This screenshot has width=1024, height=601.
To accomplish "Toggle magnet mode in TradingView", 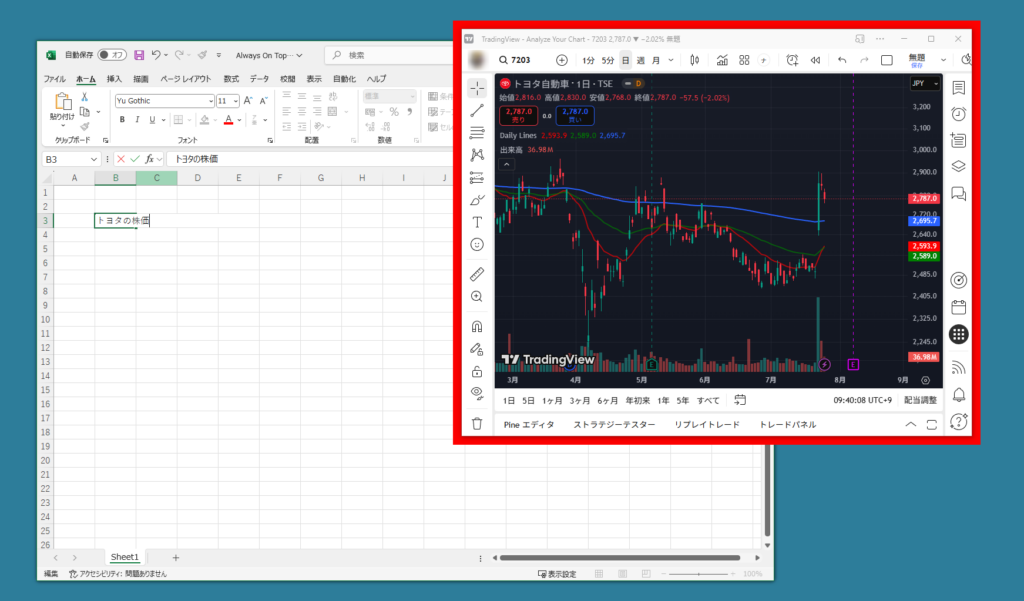I will 477,326.
